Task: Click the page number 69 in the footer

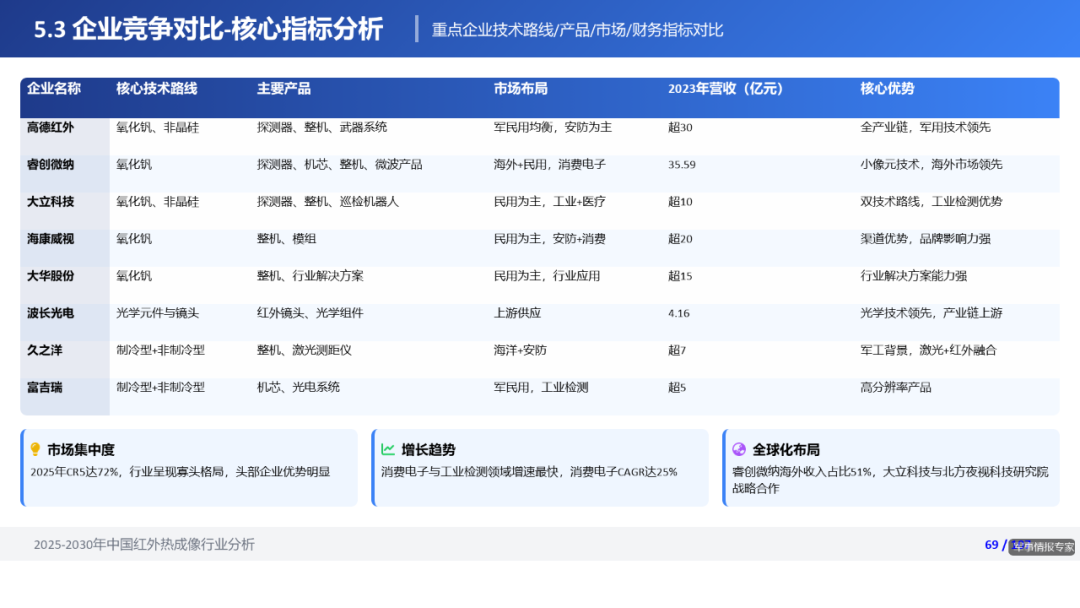Action: point(991,545)
